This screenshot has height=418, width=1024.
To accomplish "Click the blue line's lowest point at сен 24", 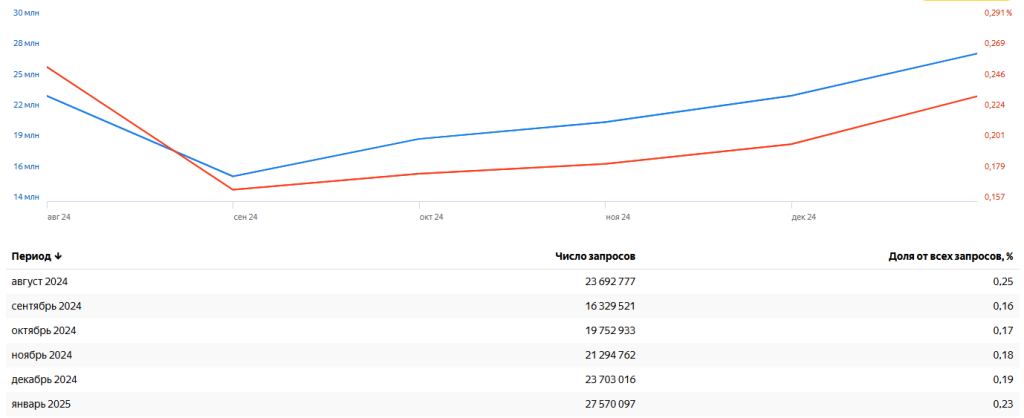I will pos(233,176).
